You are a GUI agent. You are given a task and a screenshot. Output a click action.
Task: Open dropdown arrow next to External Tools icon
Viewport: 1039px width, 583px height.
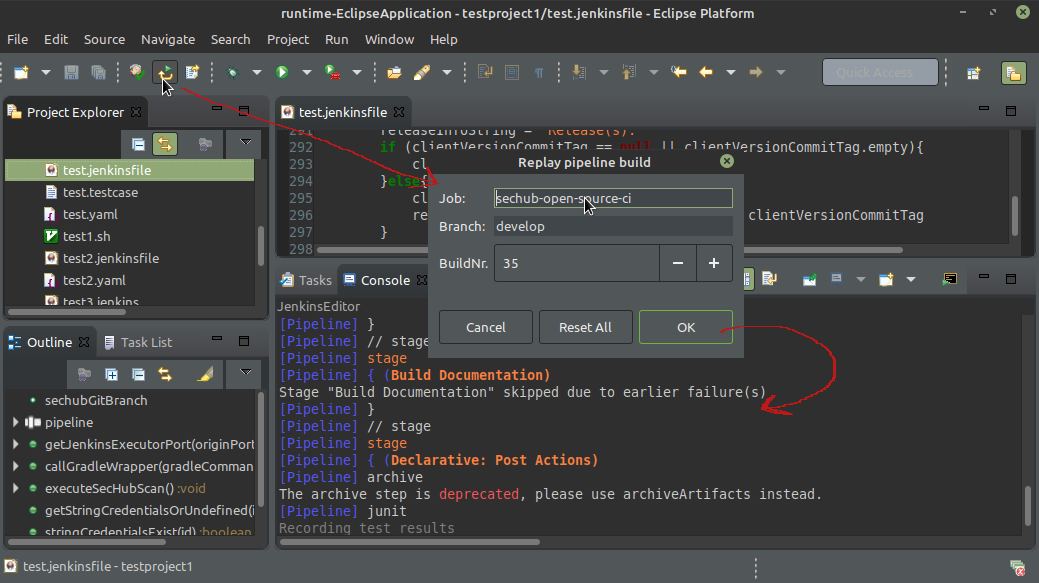pyautogui.click(x=356, y=72)
